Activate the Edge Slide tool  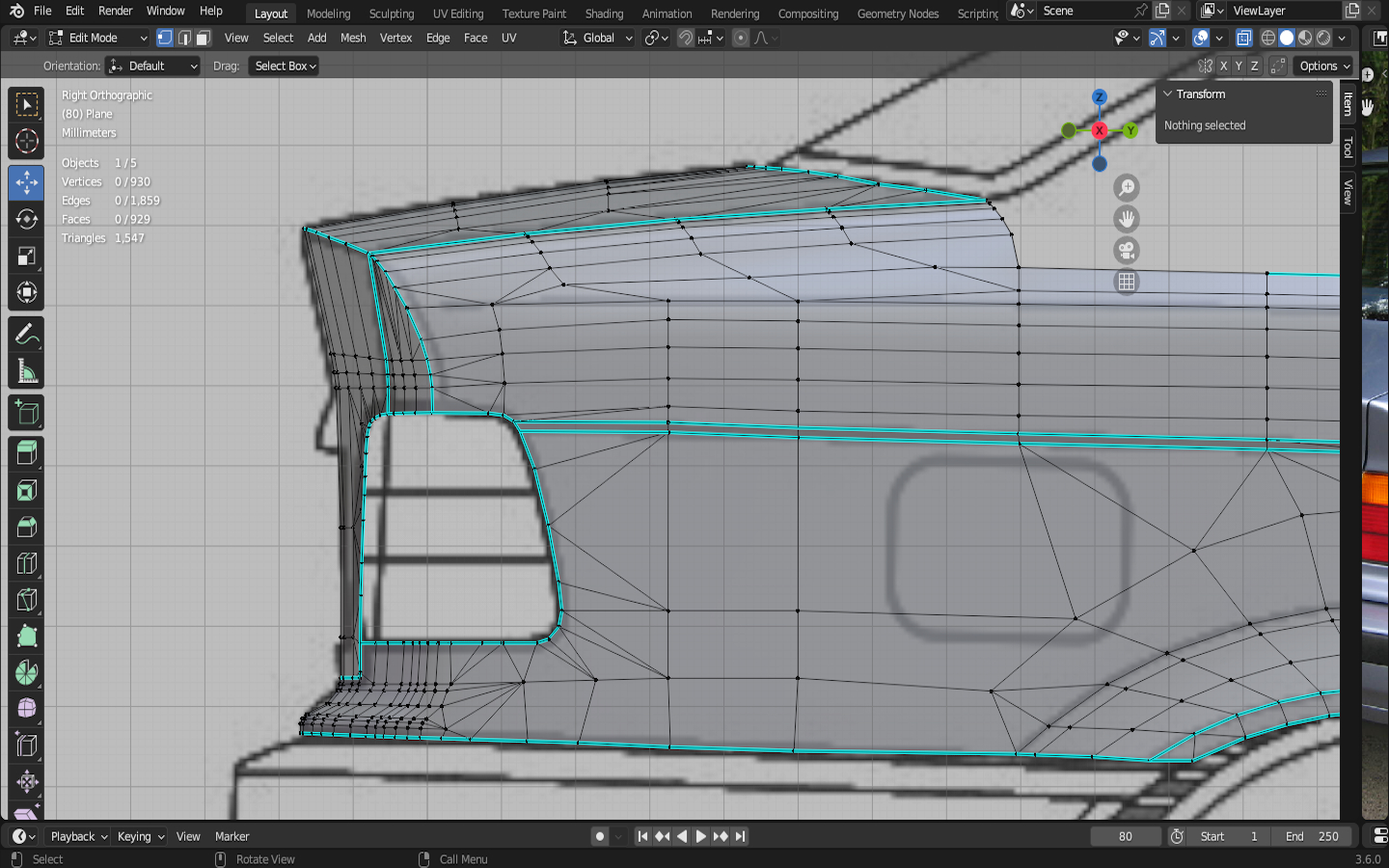pyautogui.click(x=26, y=746)
